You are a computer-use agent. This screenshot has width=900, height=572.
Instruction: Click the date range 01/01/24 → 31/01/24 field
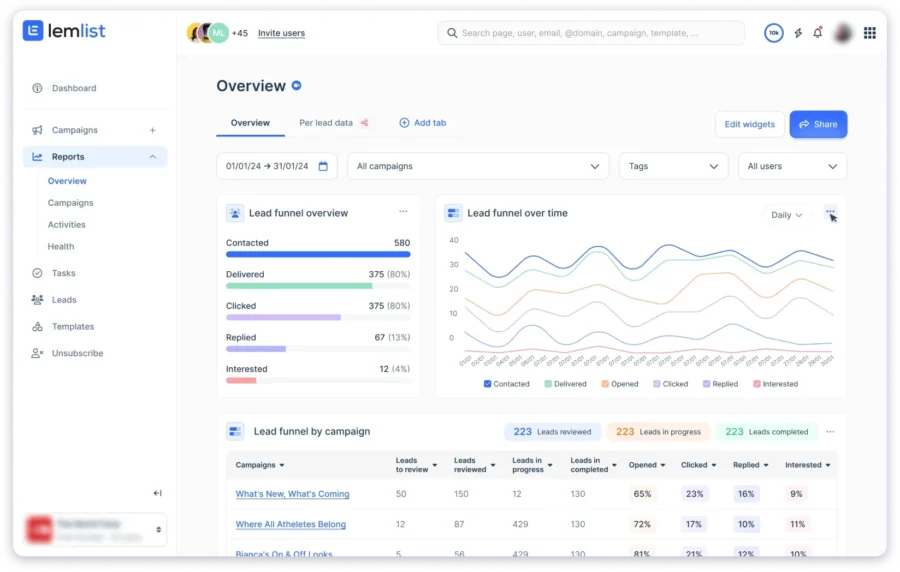tap(277, 166)
